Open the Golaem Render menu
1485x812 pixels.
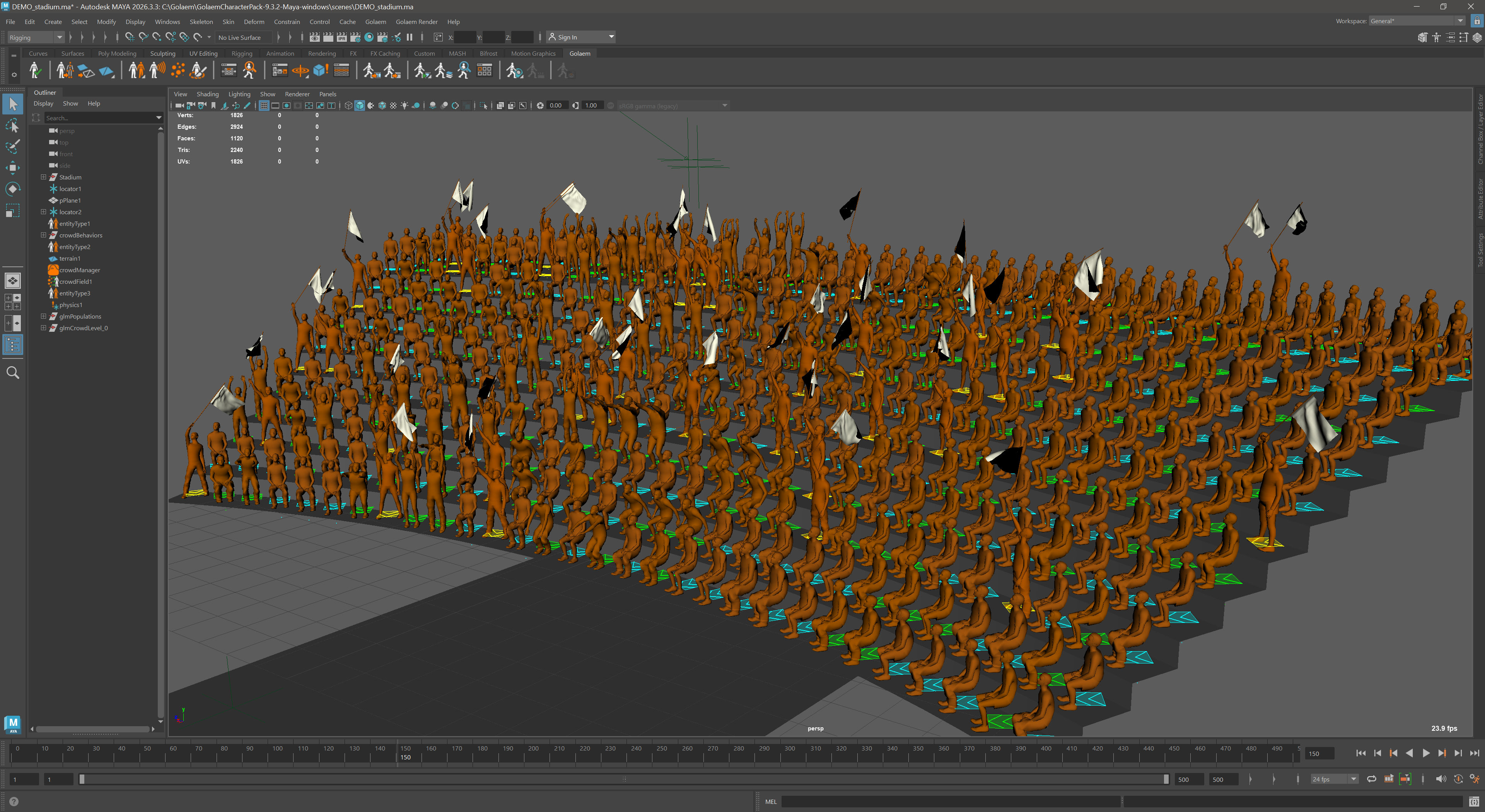coord(416,22)
